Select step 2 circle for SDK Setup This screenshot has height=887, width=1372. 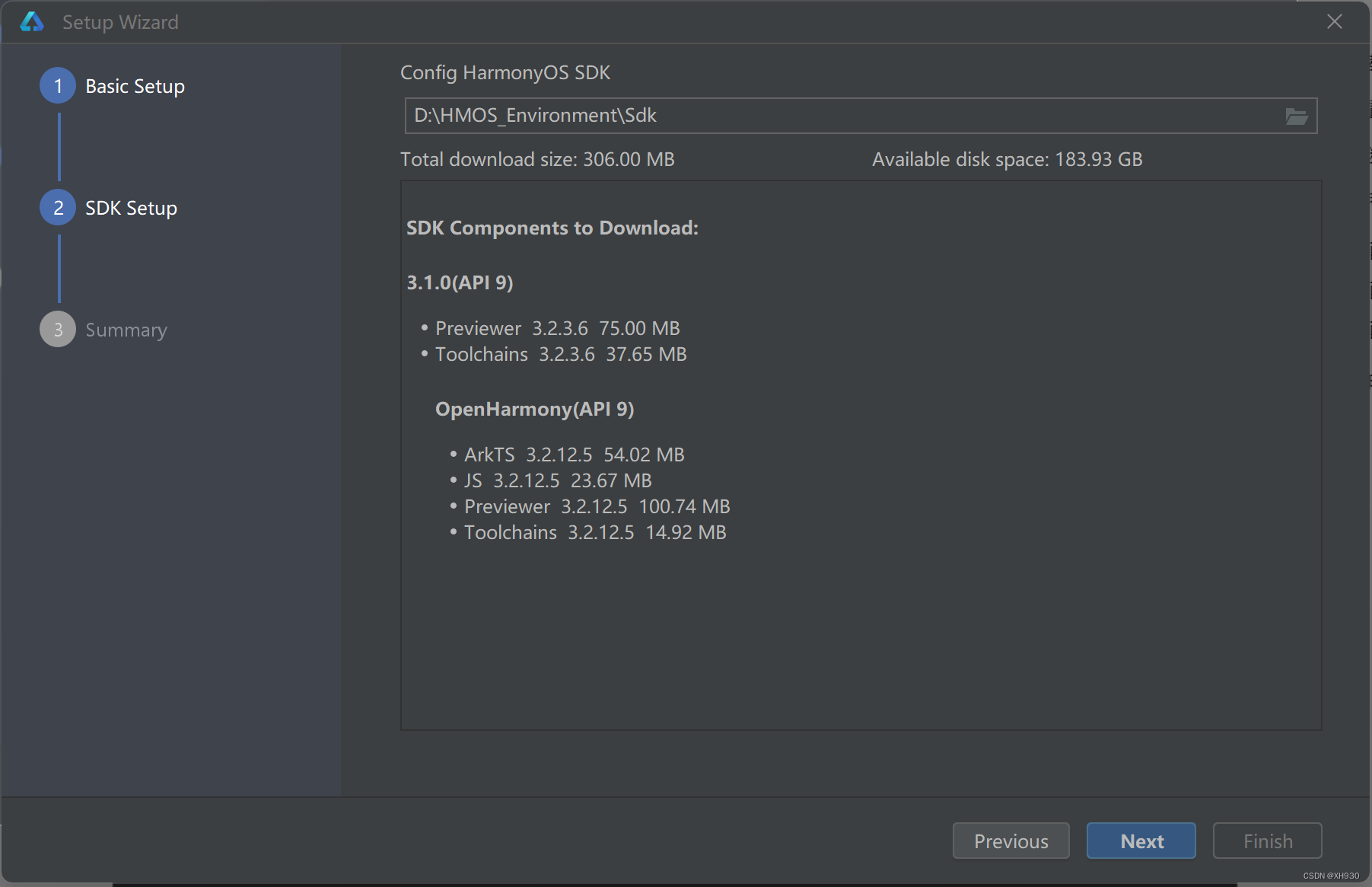pos(58,208)
